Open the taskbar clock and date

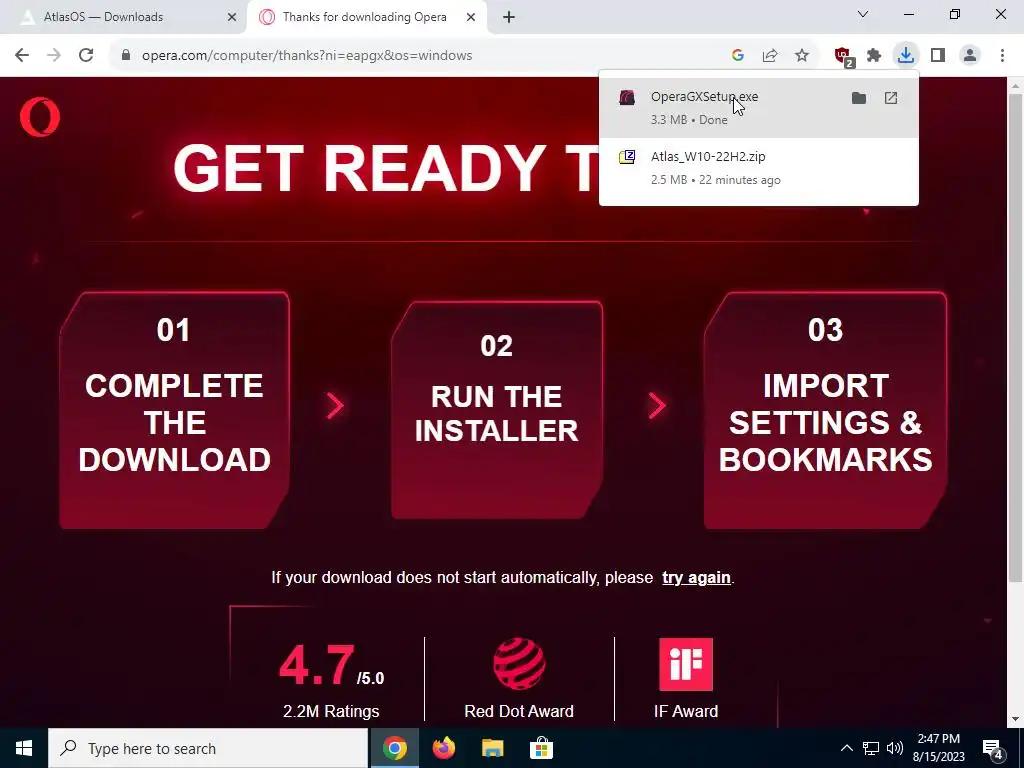[938, 748]
